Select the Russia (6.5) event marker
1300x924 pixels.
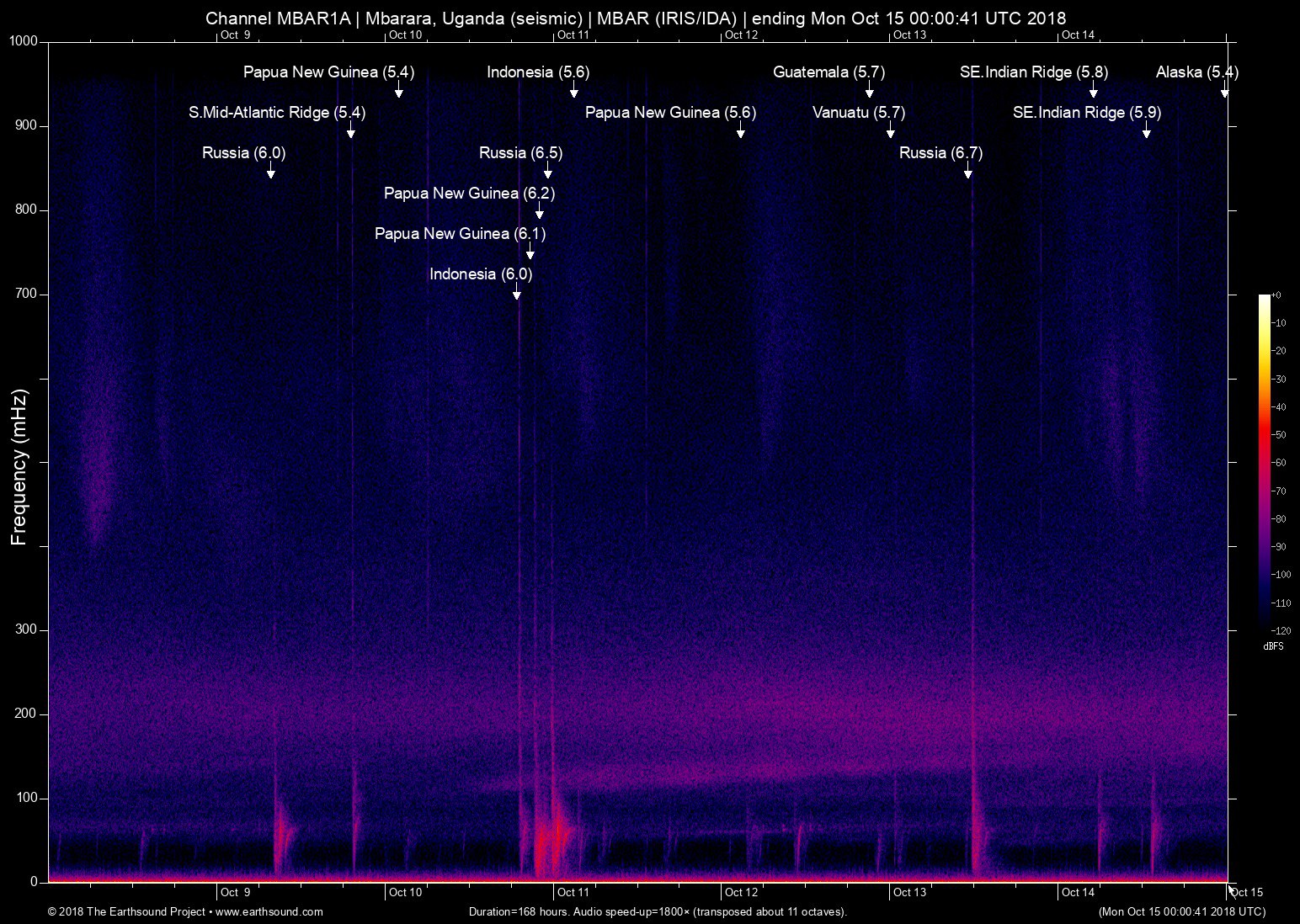pos(519,153)
